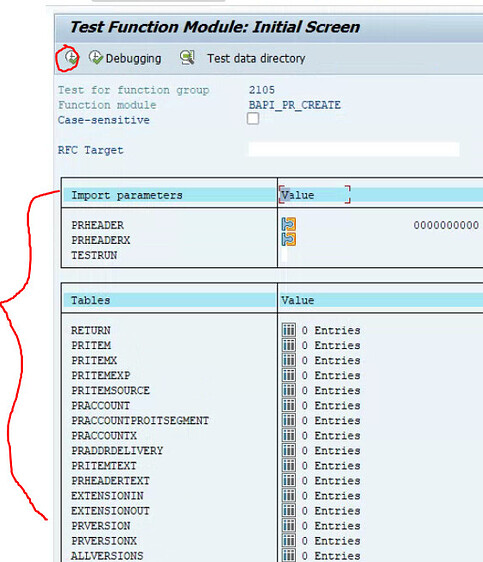Open the RETURN table entries icon

coord(289,330)
